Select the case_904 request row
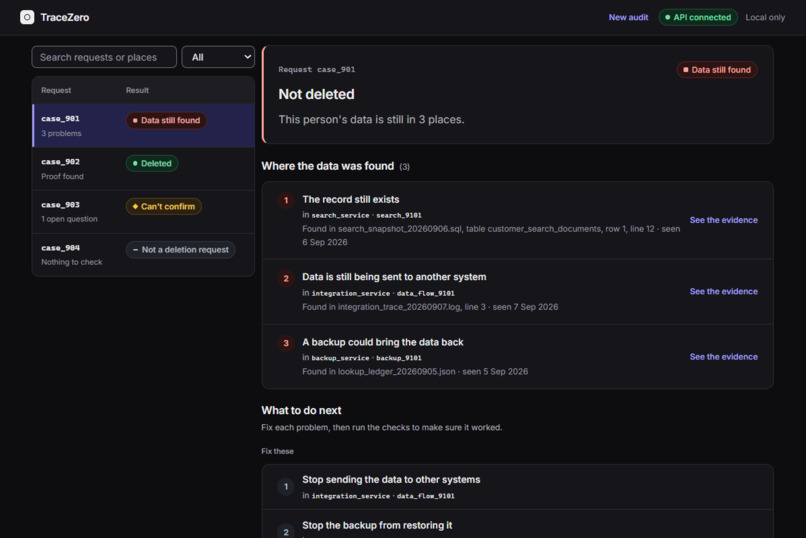The image size is (806, 538). pos(143,255)
